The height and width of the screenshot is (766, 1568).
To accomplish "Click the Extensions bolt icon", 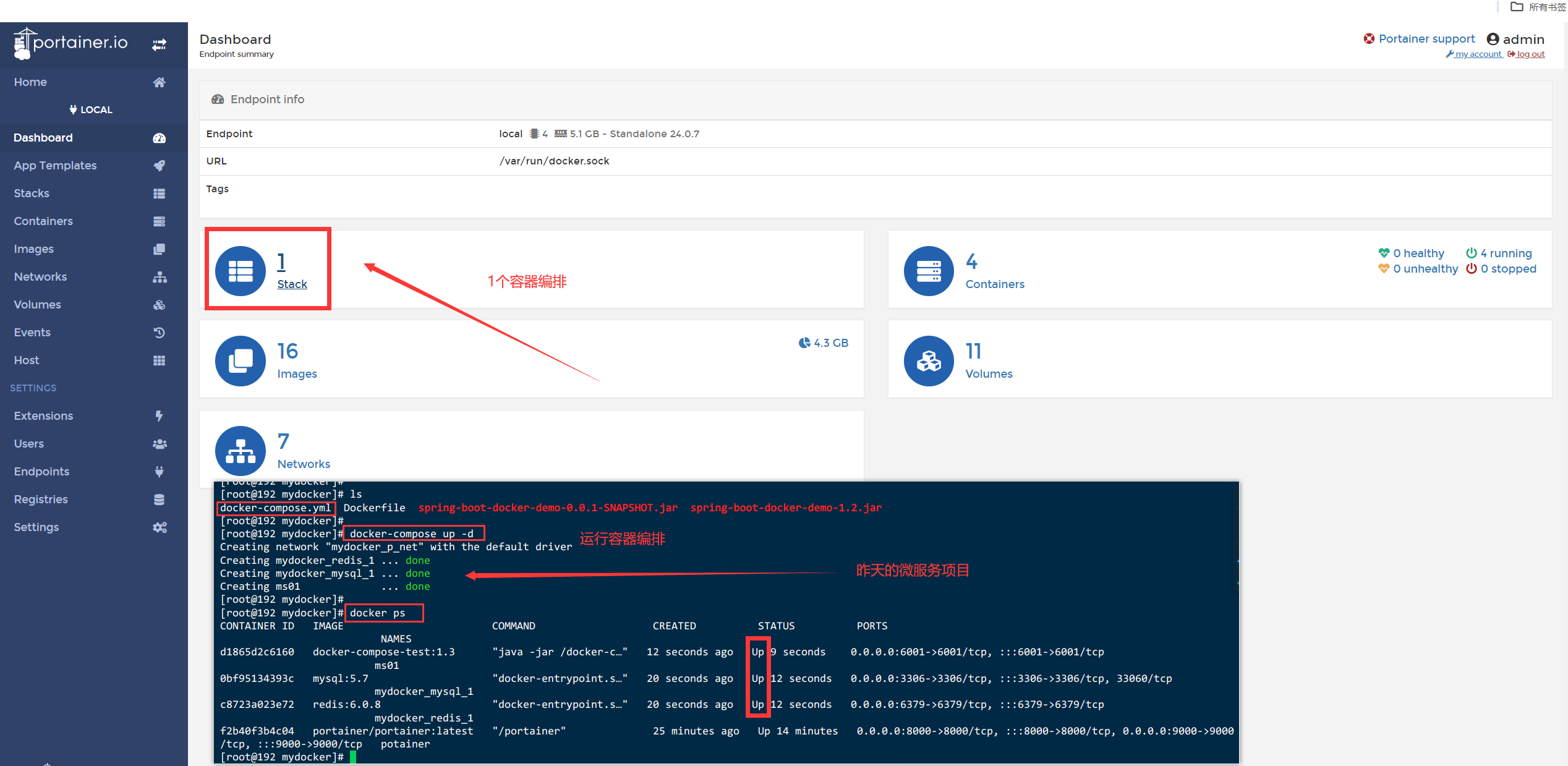I will pyautogui.click(x=160, y=416).
